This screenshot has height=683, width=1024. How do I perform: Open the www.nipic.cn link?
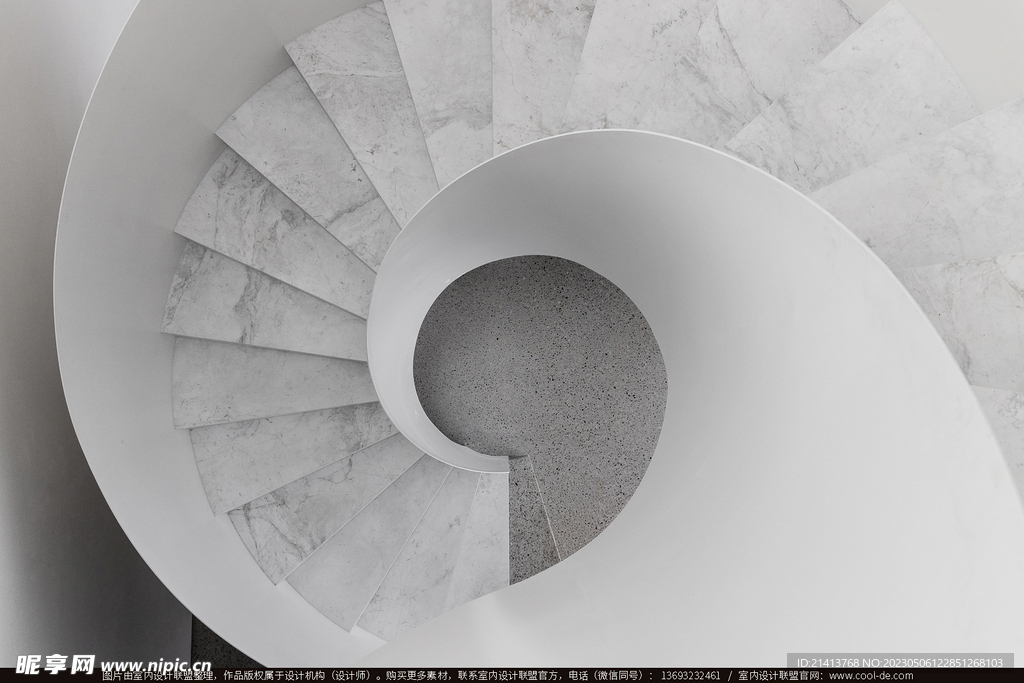point(155,666)
